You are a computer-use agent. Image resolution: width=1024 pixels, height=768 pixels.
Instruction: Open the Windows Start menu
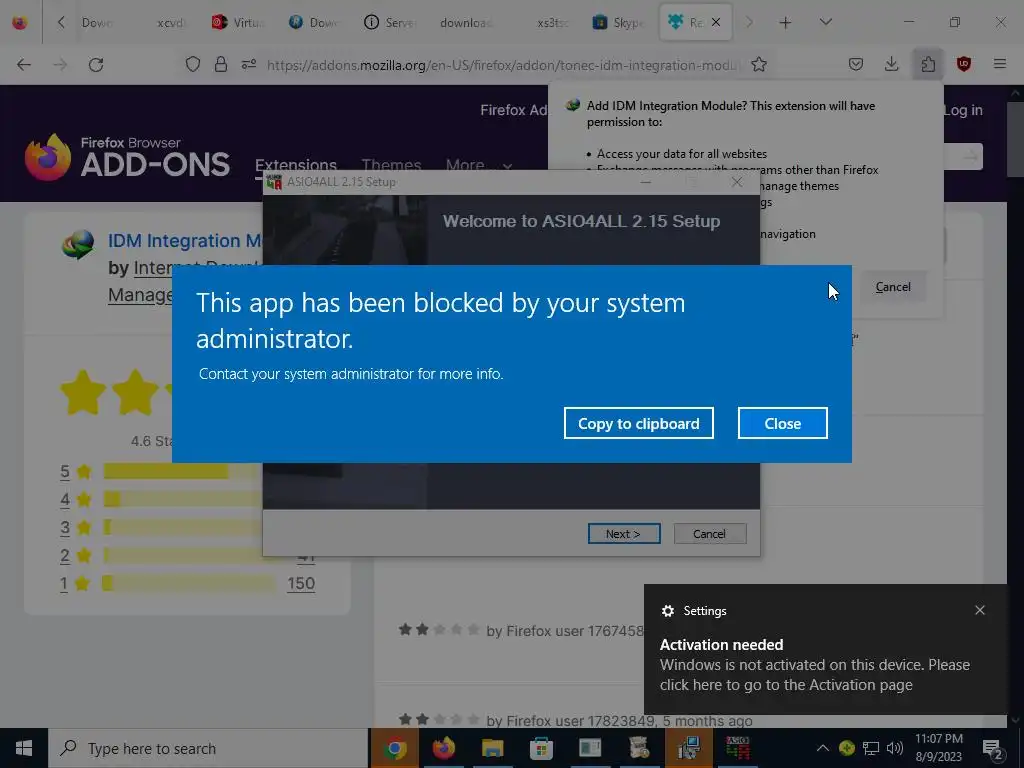coord(24,748)
